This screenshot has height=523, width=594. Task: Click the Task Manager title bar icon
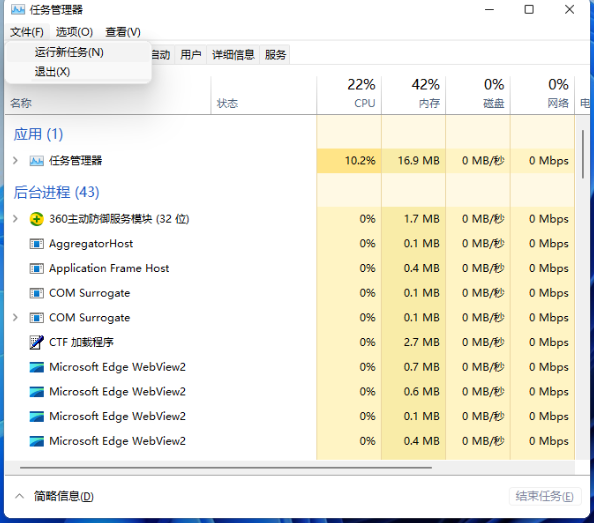point(18,9)
